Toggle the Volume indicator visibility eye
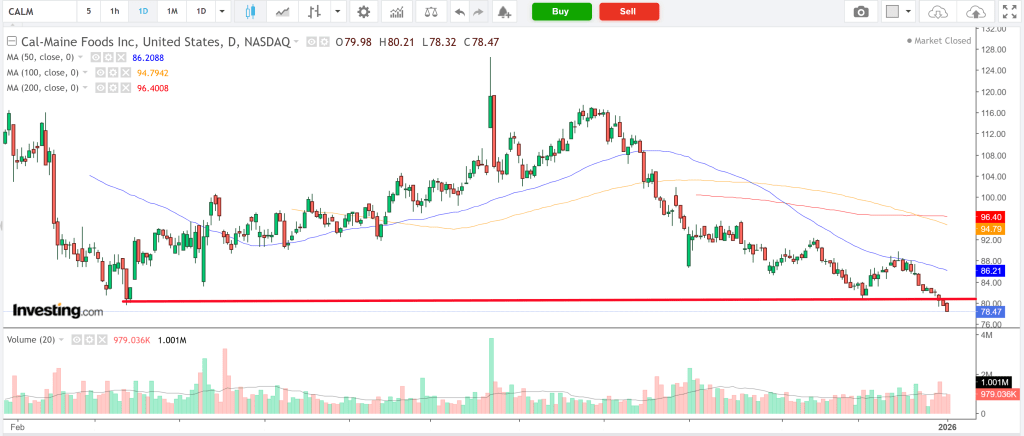Viewport: 1024px width, 436px height. point(77,340)
